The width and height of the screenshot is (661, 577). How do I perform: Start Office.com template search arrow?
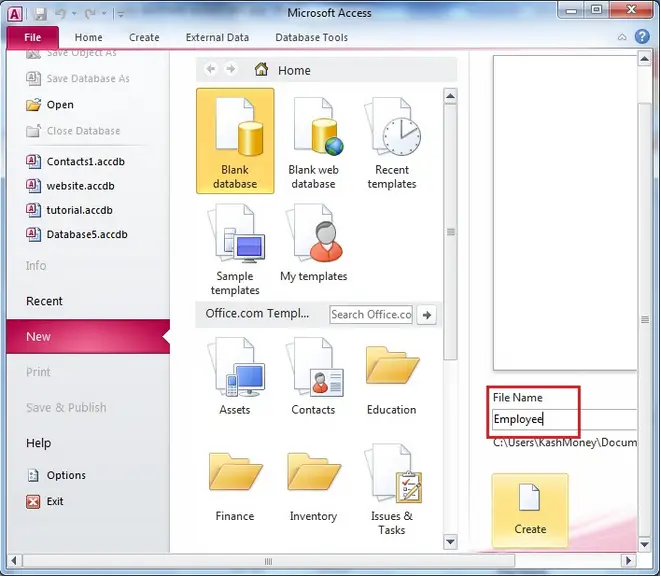coord(427,315)
